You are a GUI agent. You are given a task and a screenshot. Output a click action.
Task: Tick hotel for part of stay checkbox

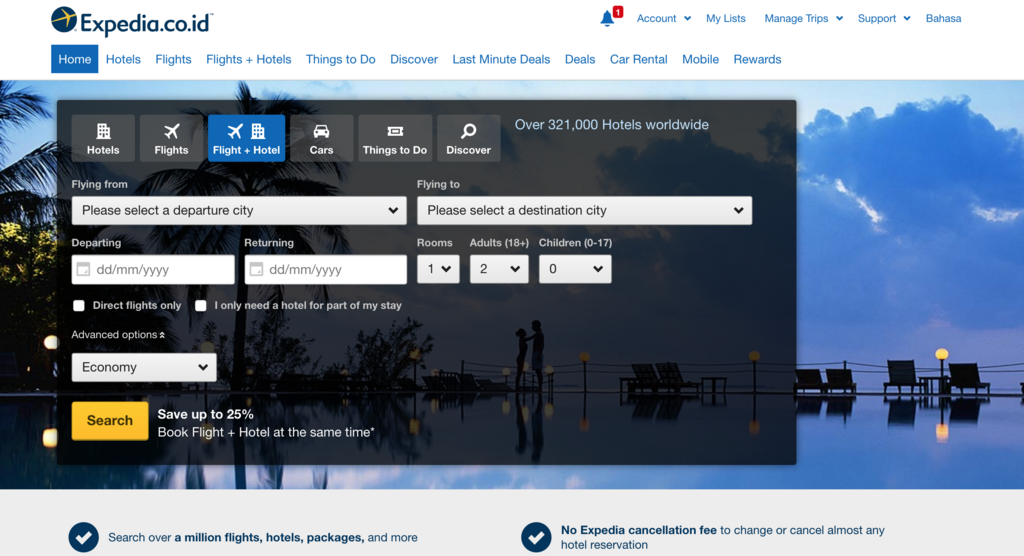200,305
